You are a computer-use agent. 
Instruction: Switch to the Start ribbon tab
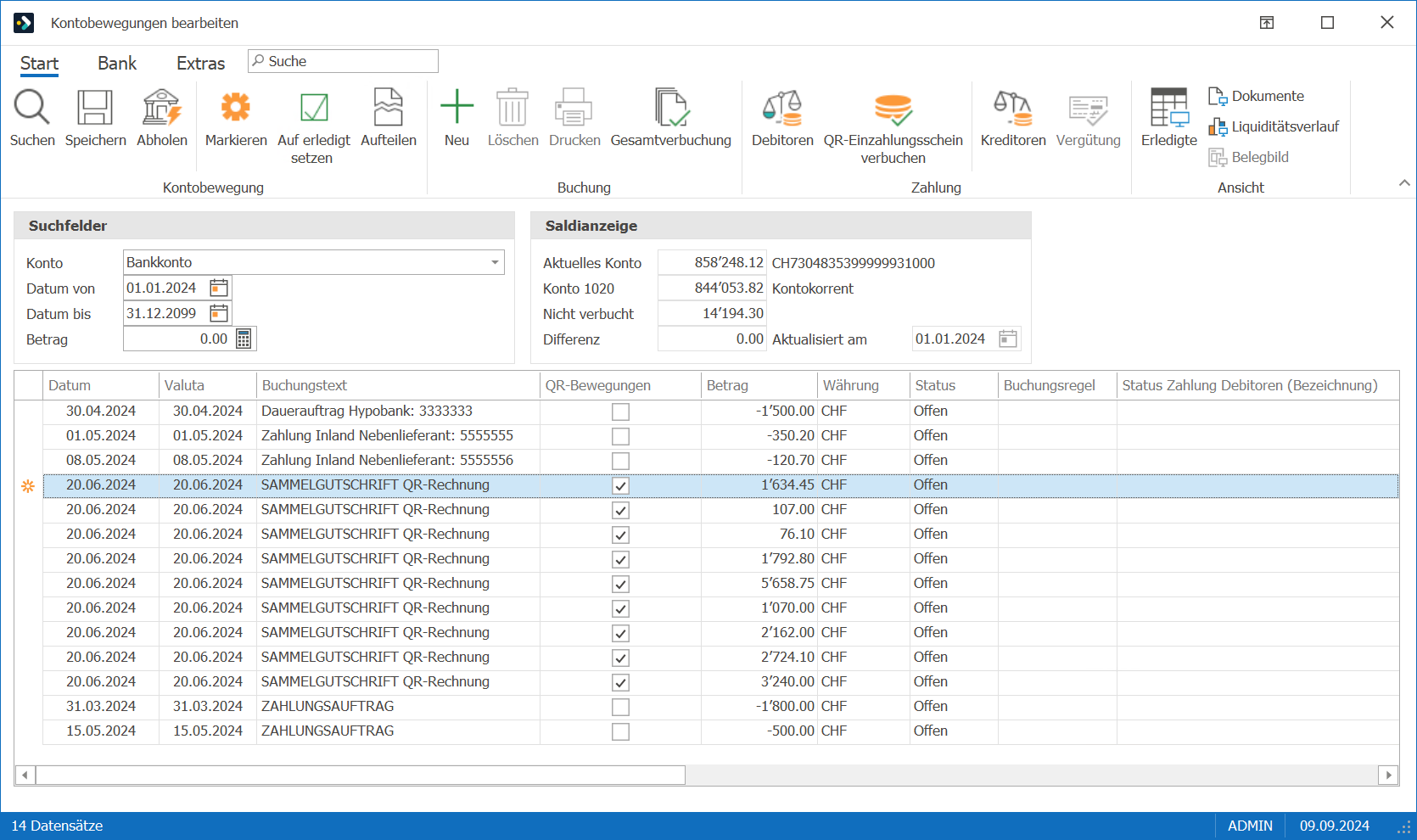39,64
